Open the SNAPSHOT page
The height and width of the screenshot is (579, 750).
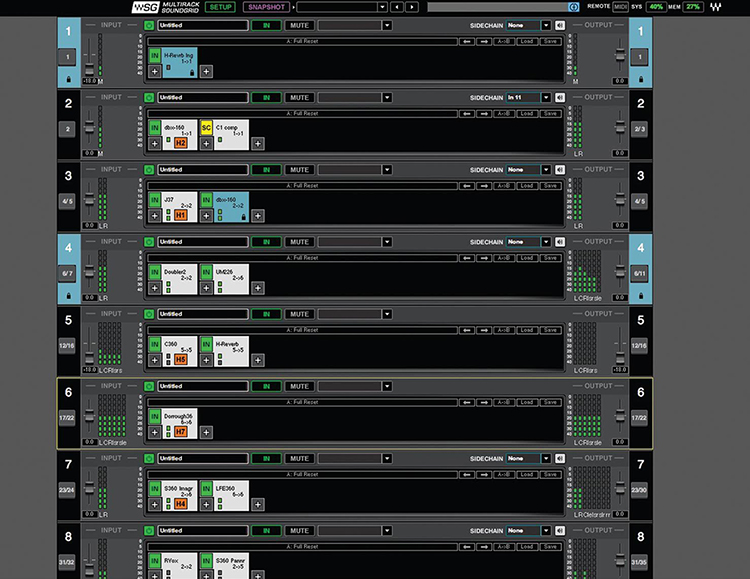266,7
